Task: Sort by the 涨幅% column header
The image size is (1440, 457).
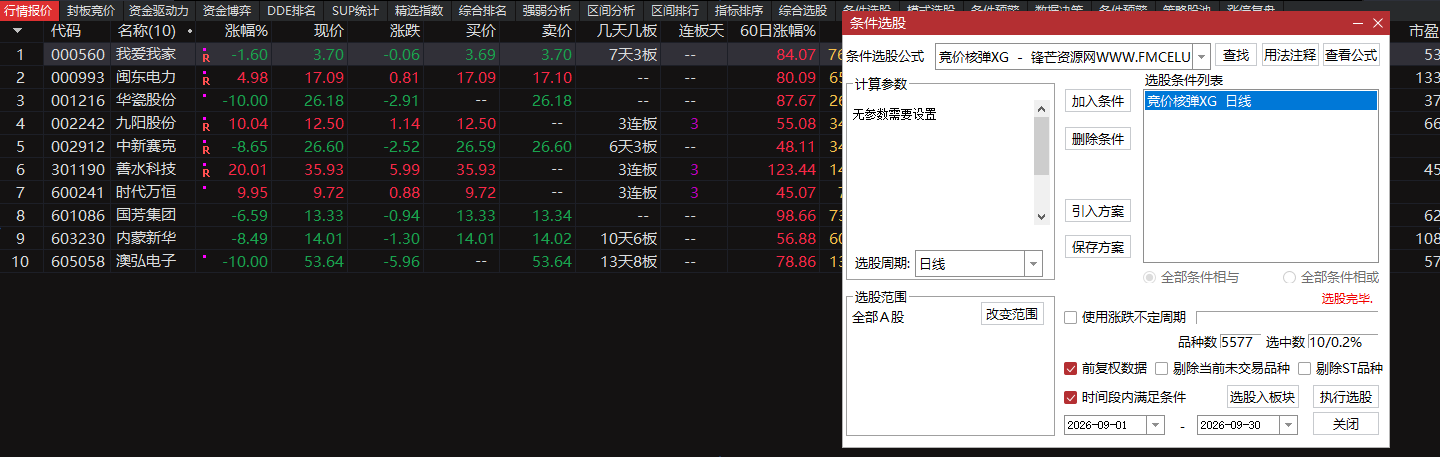Action: 247,31
